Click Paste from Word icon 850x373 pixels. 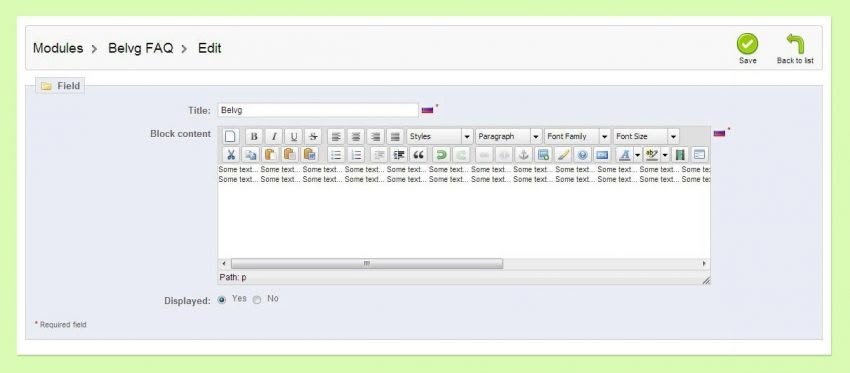310,155
